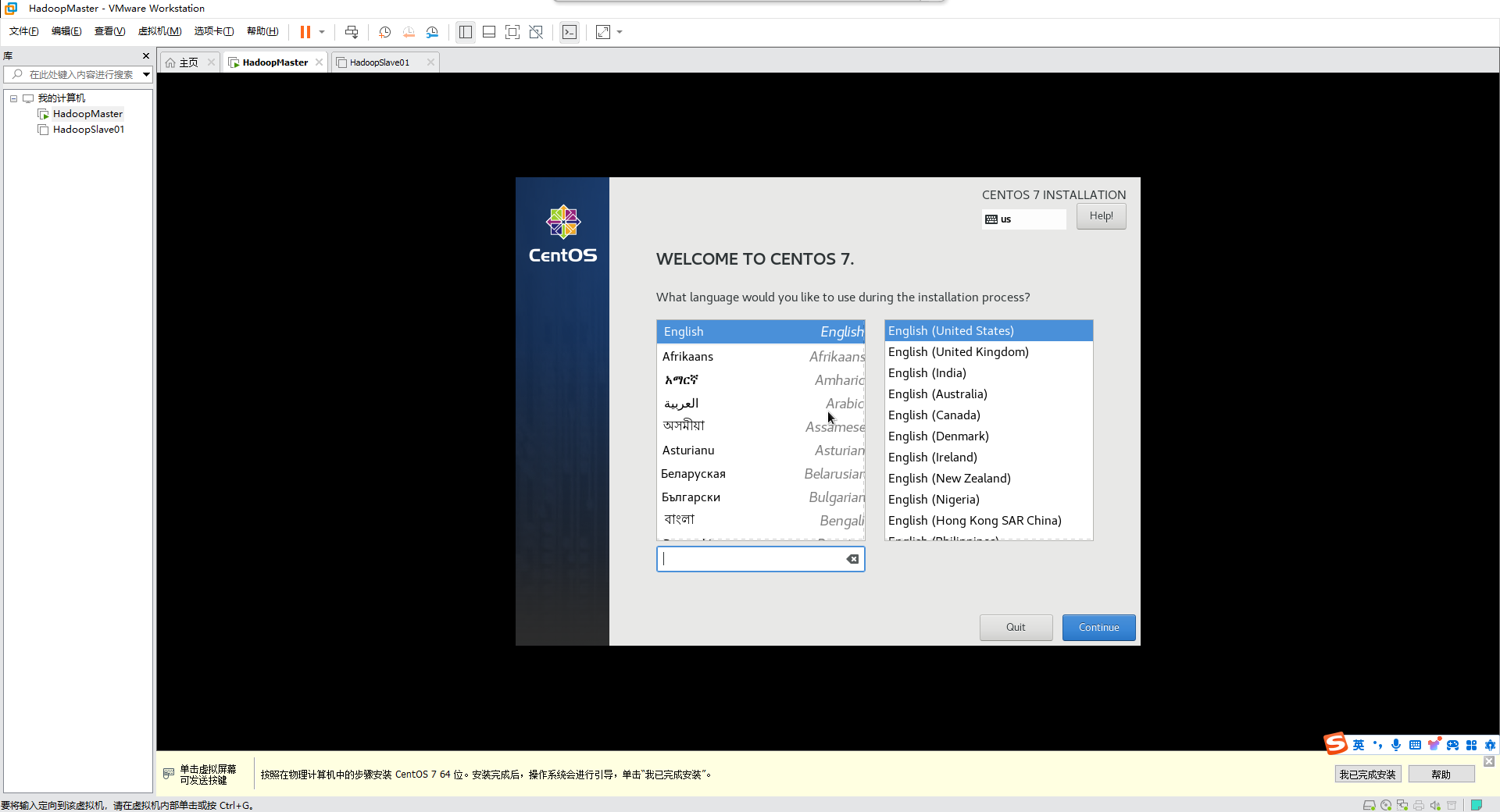Select Arabic in the language list
The height and width of the screenshot is (812, 1500).
tap(761, 404)
